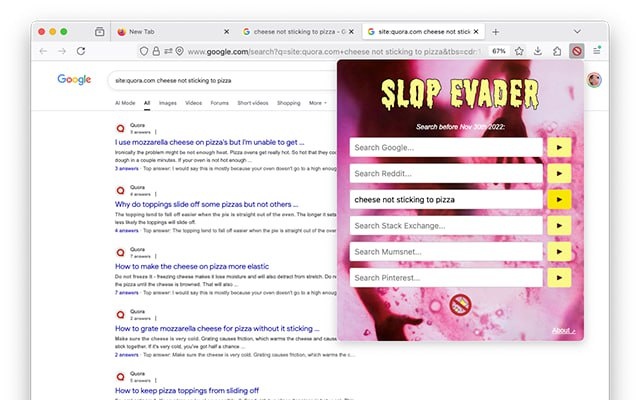Screen dimensions: 640x400
Task: Submit the cheese not sticking to pizza search
Action: pyautogui.click(x=559, y=200)
